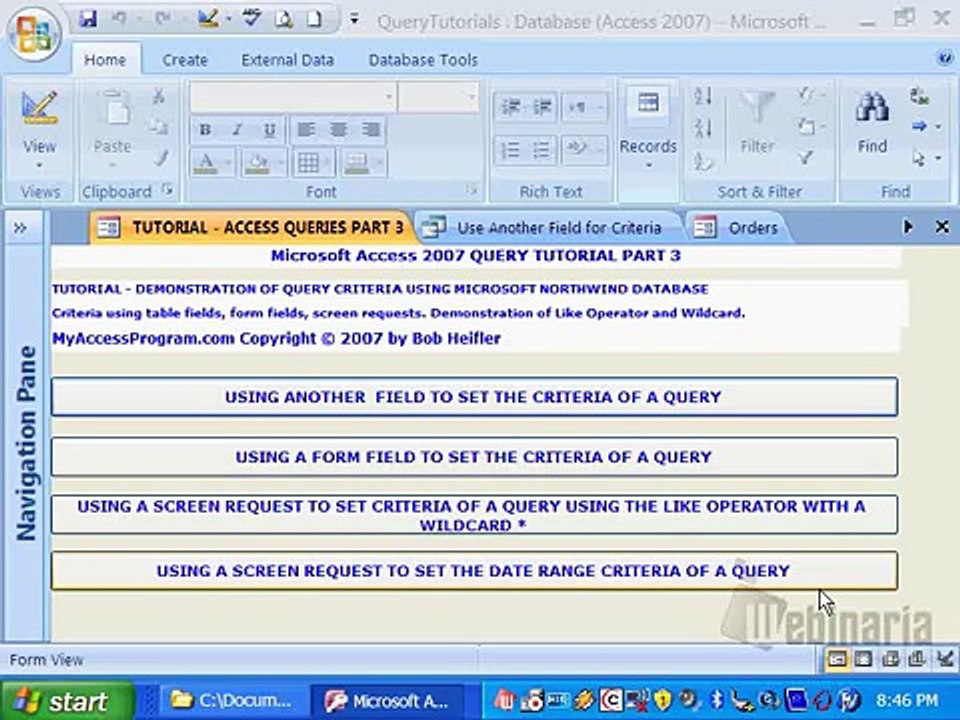
Task: Expand the Navigation Pane with chevrons
Action: pos(20,228)
